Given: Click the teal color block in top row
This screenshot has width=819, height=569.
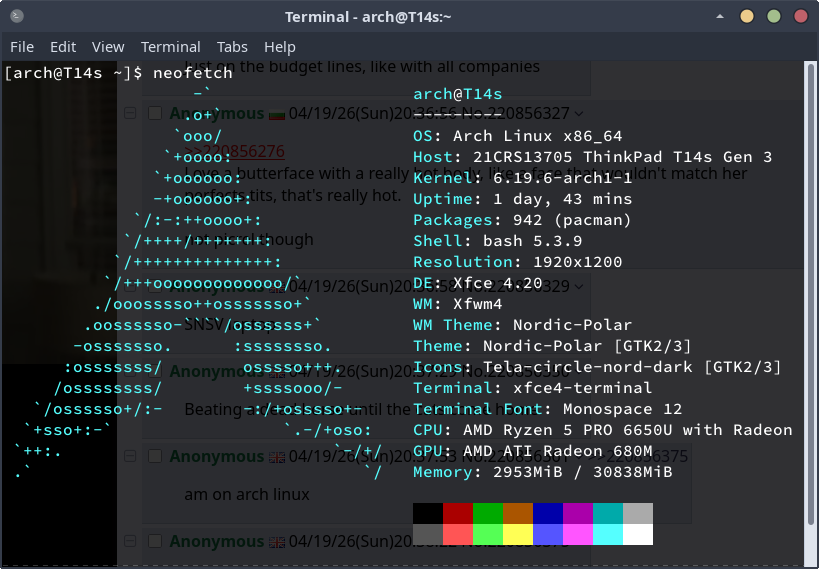Looking at the screenshot, I should [x=608, y=513].
